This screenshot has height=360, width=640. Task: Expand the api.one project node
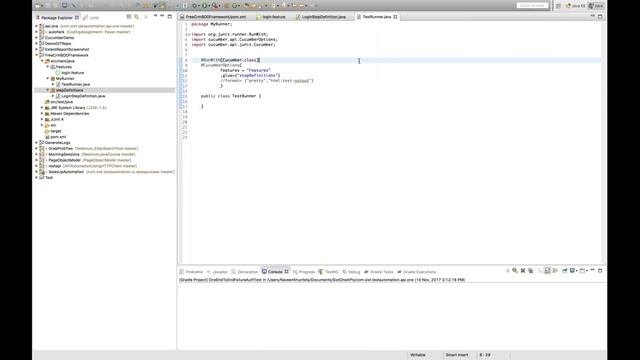click(x=36, y=26)
